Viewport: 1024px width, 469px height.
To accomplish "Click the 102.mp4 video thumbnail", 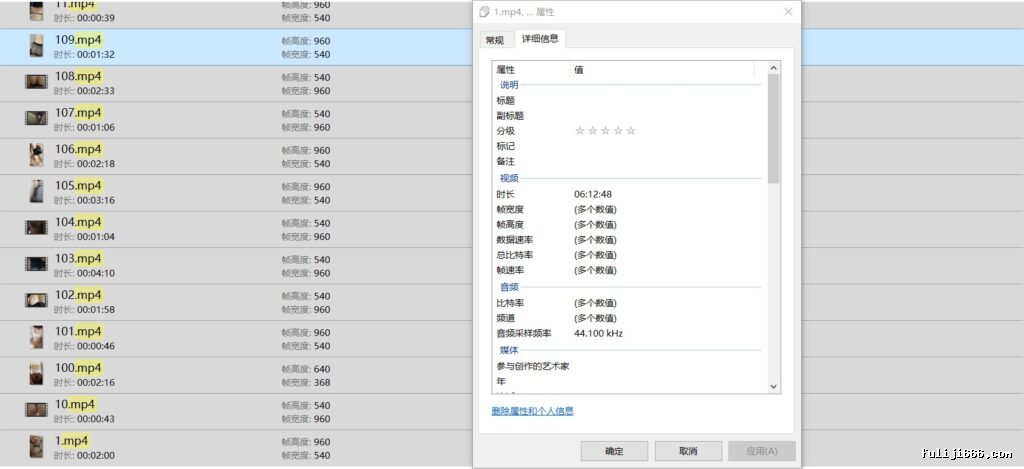I will [37, 300].
